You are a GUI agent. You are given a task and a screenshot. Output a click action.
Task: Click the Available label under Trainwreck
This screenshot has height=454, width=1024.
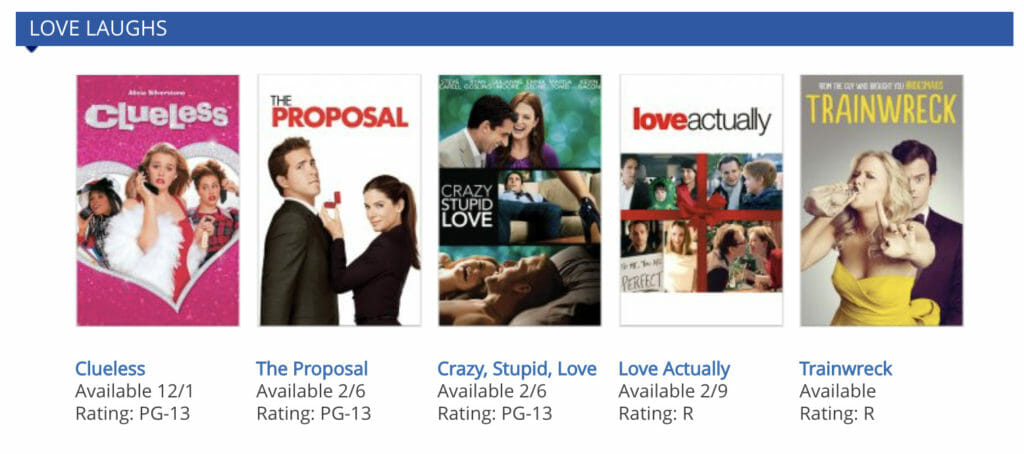click(838, 391)
